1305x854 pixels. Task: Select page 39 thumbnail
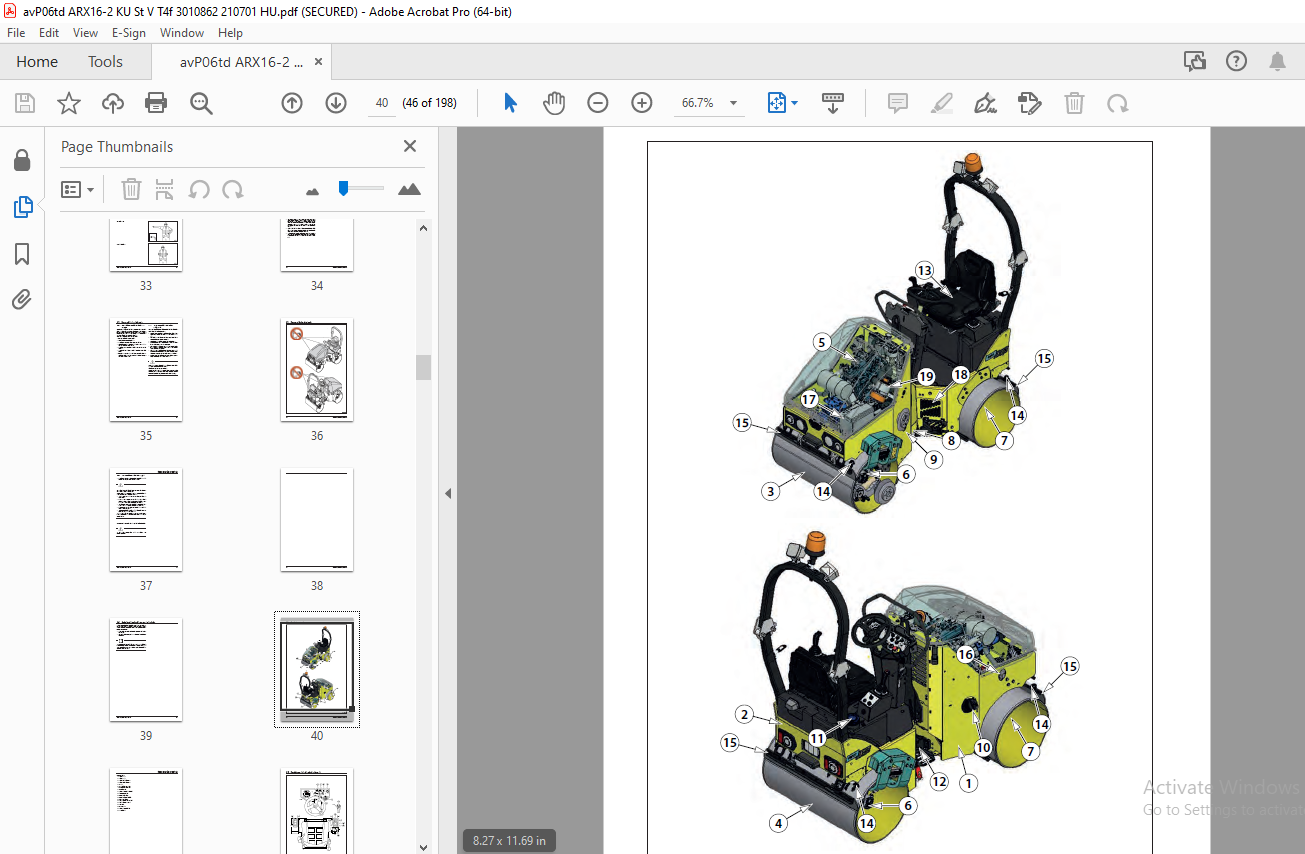click(x=146, y=670)
